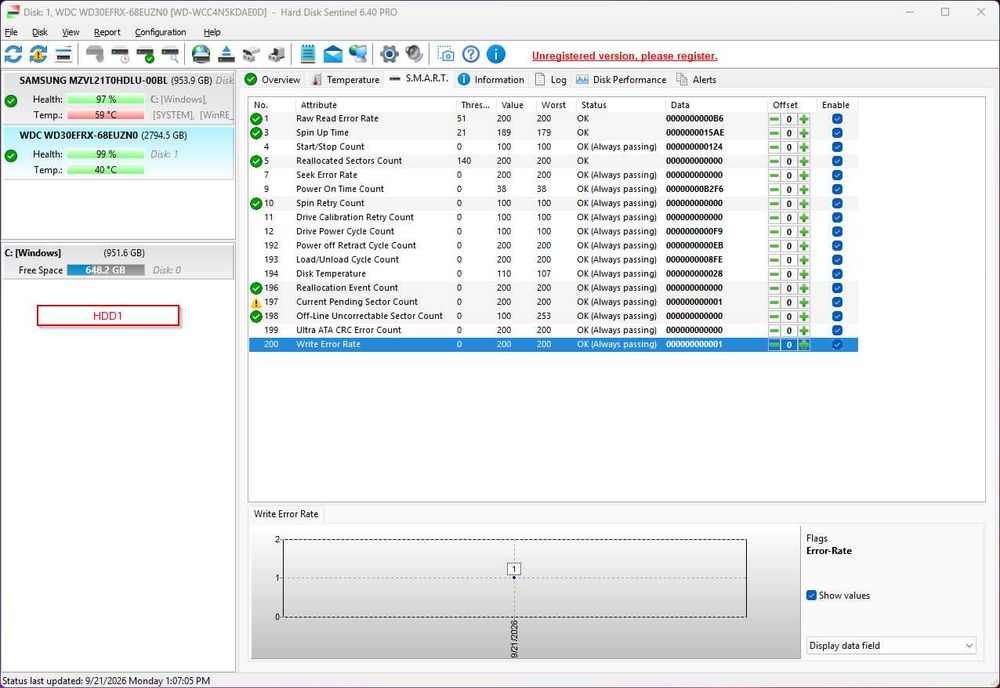Toggle Enable checkbox for Reallocated Sectors Count
Image resolution: width=1000 pixels, height=688 pixels.
pyautogui.click(x=837, y=161)
